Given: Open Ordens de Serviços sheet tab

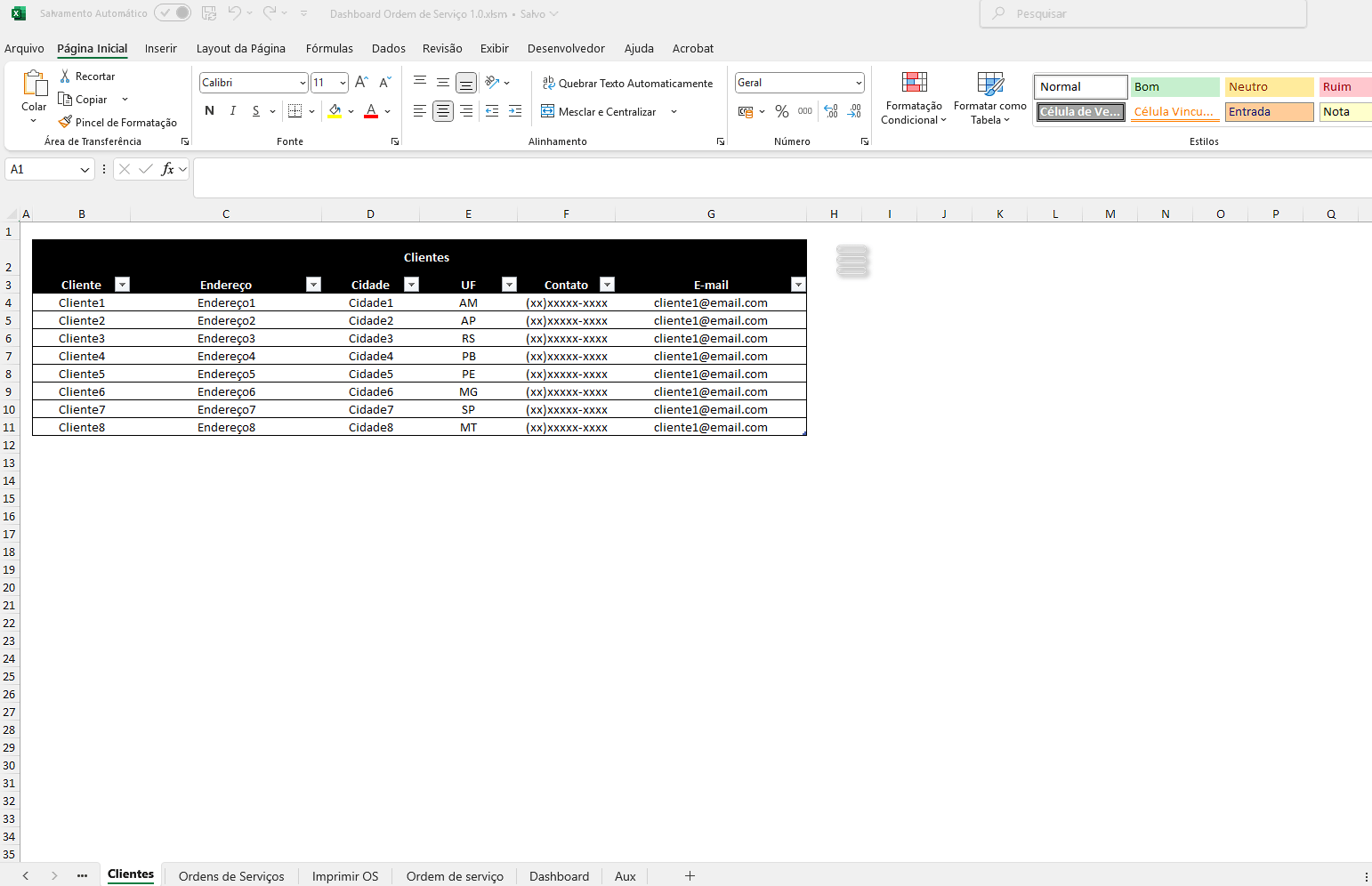Looking at the screenshot, I should pos(231,876).
